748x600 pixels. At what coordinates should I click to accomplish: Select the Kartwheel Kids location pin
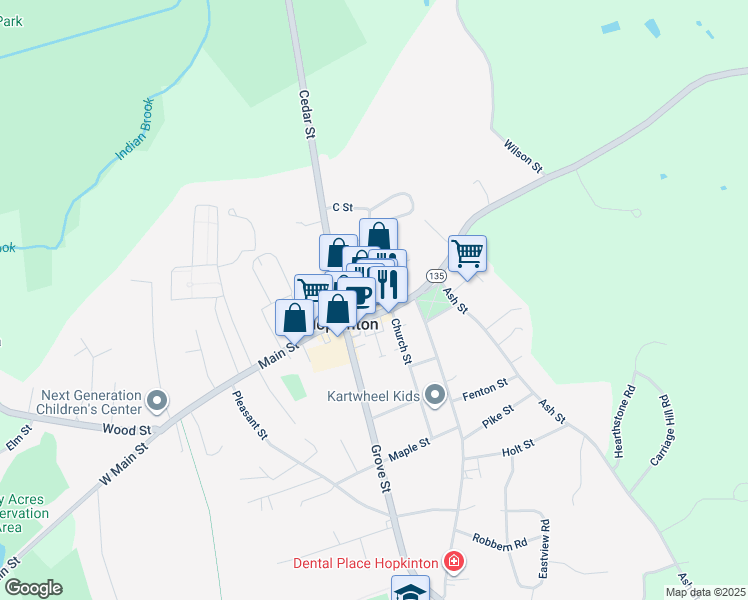435,395
